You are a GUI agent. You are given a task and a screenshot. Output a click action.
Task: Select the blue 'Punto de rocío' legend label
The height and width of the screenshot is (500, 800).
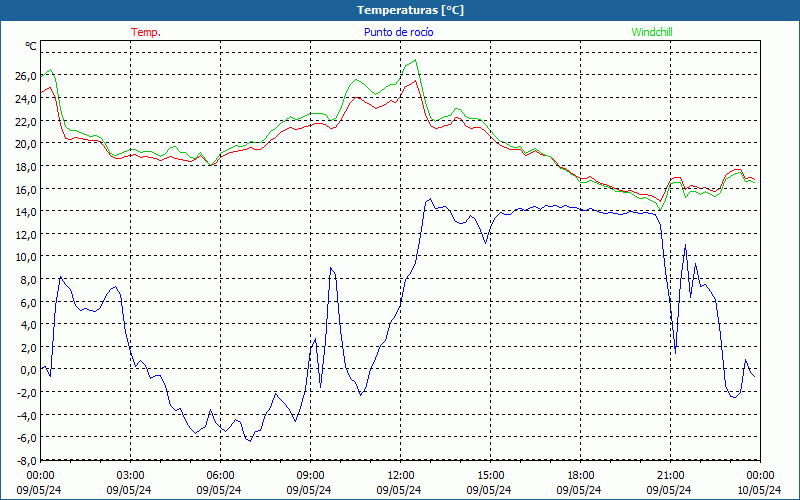tap(398, 32)
